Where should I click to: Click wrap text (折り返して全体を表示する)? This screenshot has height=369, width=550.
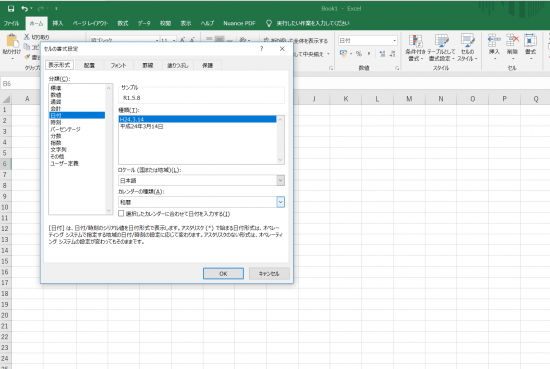coord(295,40)
